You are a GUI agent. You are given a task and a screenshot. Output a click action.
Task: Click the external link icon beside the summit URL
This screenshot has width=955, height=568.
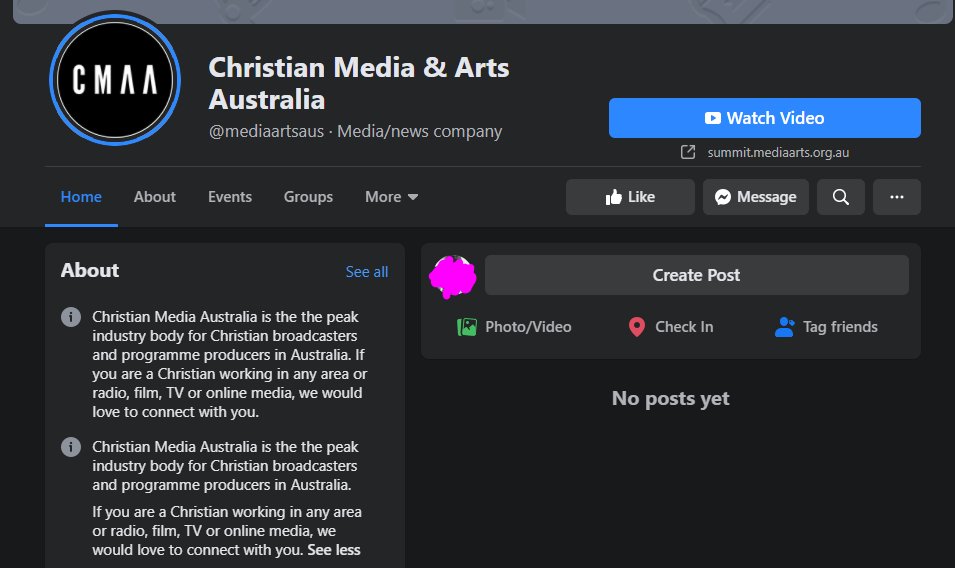tap(688, 152)
